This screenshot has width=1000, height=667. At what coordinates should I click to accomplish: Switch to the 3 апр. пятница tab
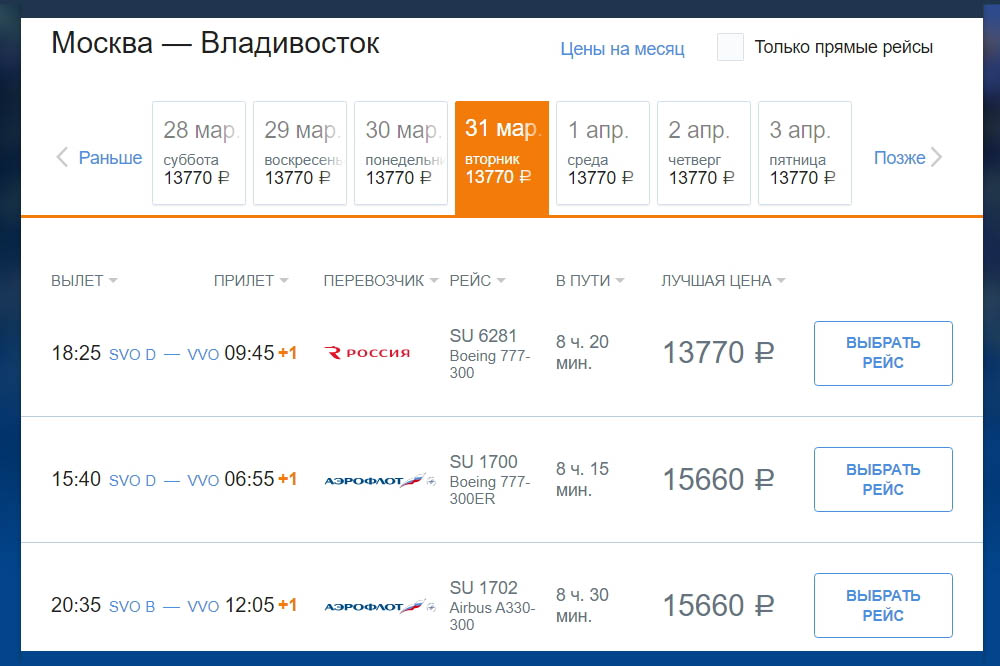(805, 153)
